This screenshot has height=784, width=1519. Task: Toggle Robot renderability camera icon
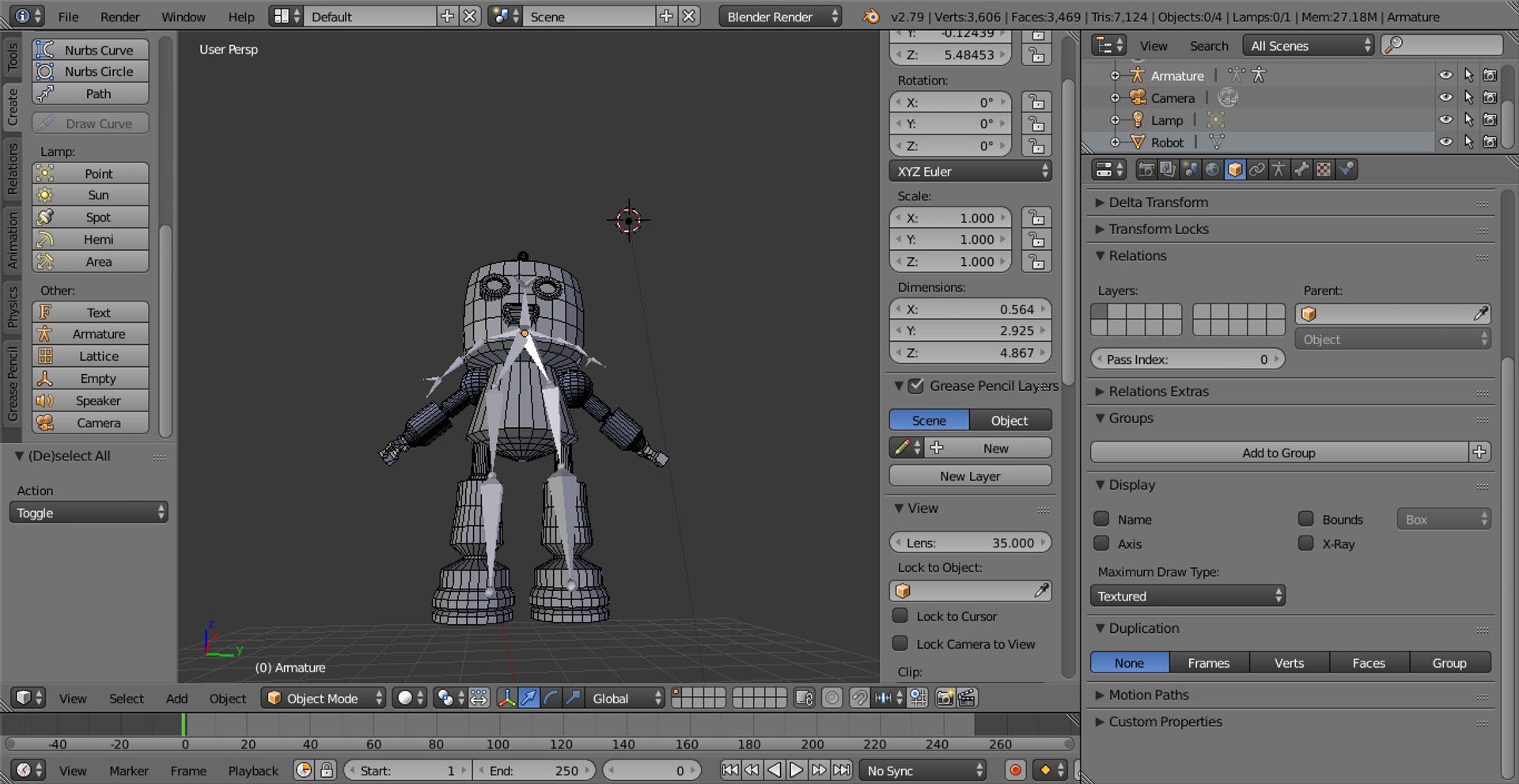click(x=1491, y=142)
